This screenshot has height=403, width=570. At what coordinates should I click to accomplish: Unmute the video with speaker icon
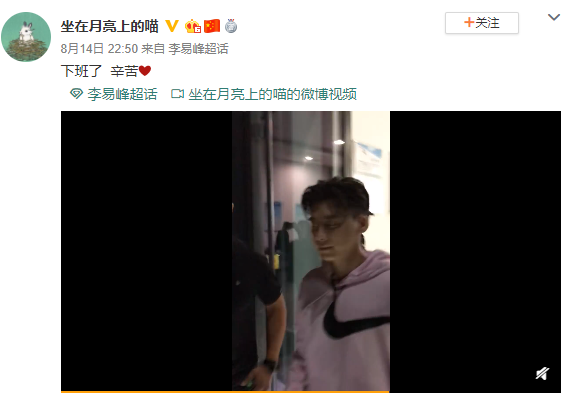(542, 373)
